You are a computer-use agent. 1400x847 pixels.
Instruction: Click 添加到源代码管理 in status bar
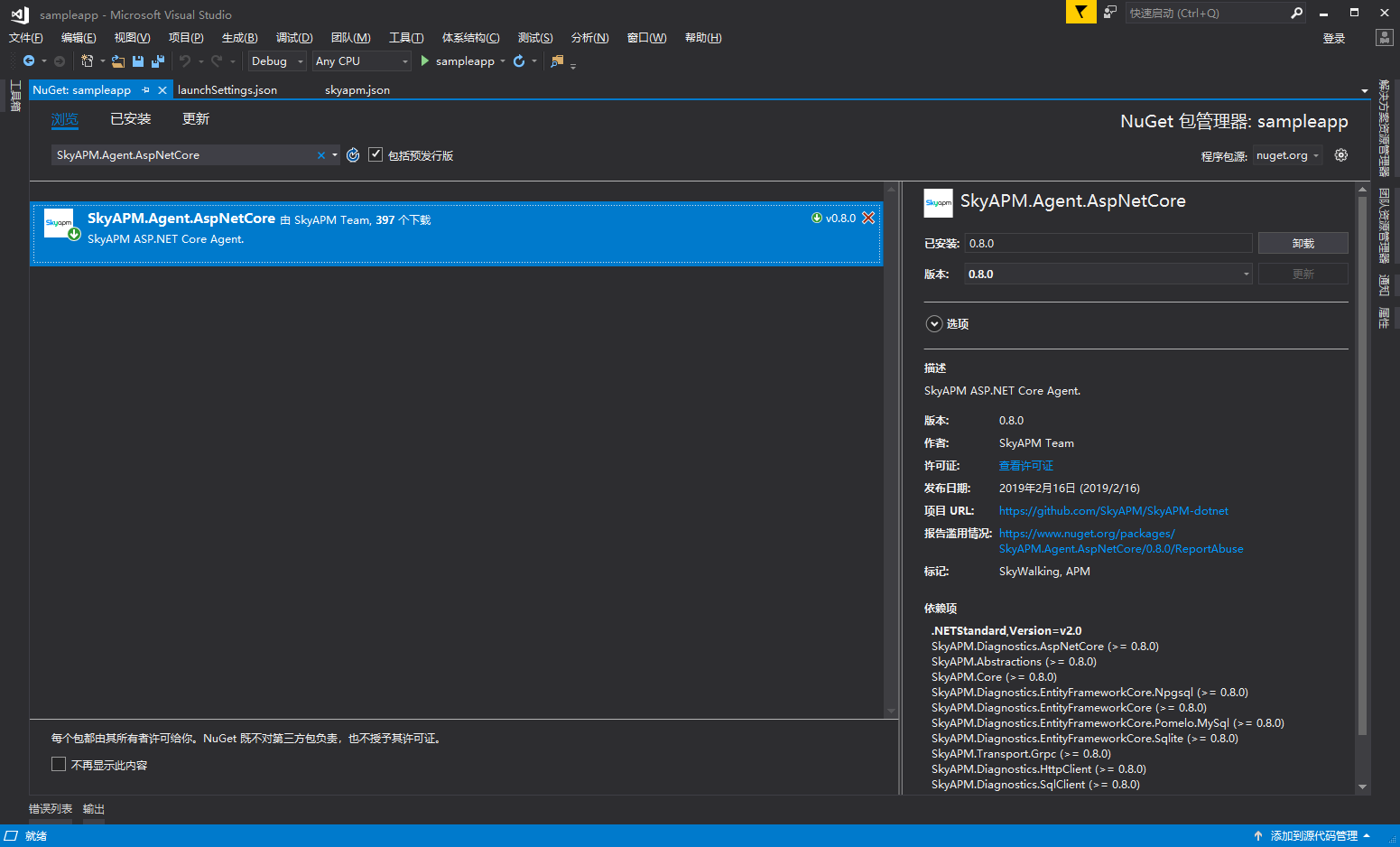click(1313, 835)
